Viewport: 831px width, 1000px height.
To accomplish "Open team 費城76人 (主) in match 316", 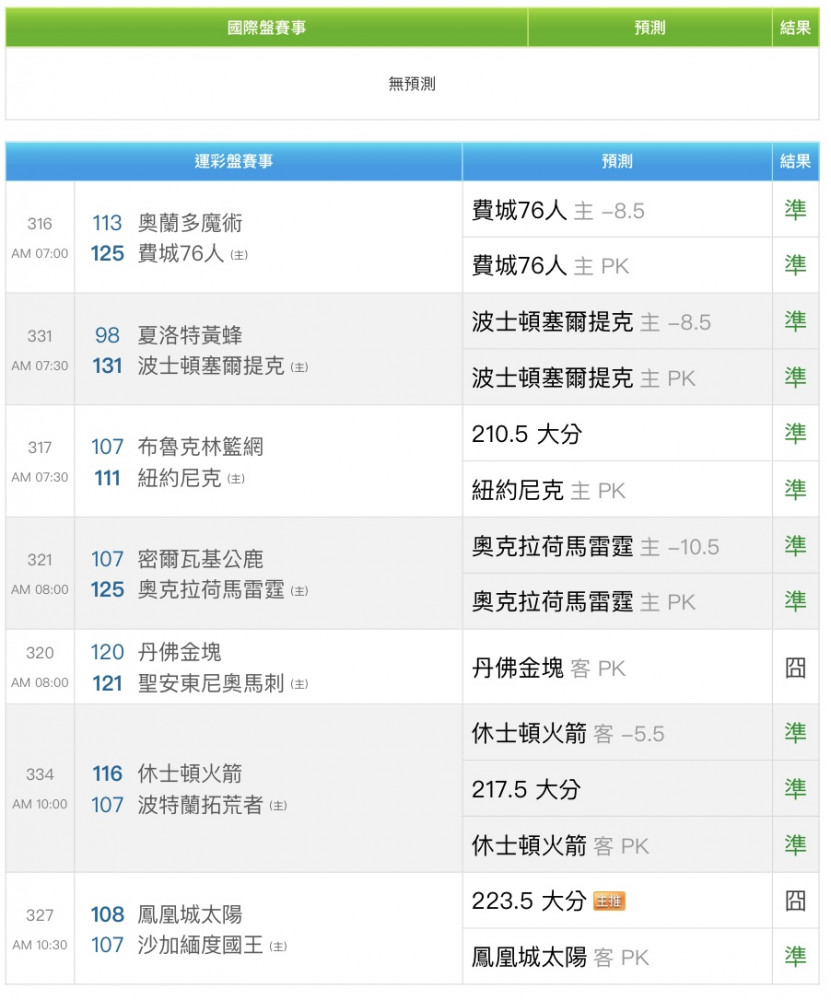I will pyautogui.click(x=193, y=254).
